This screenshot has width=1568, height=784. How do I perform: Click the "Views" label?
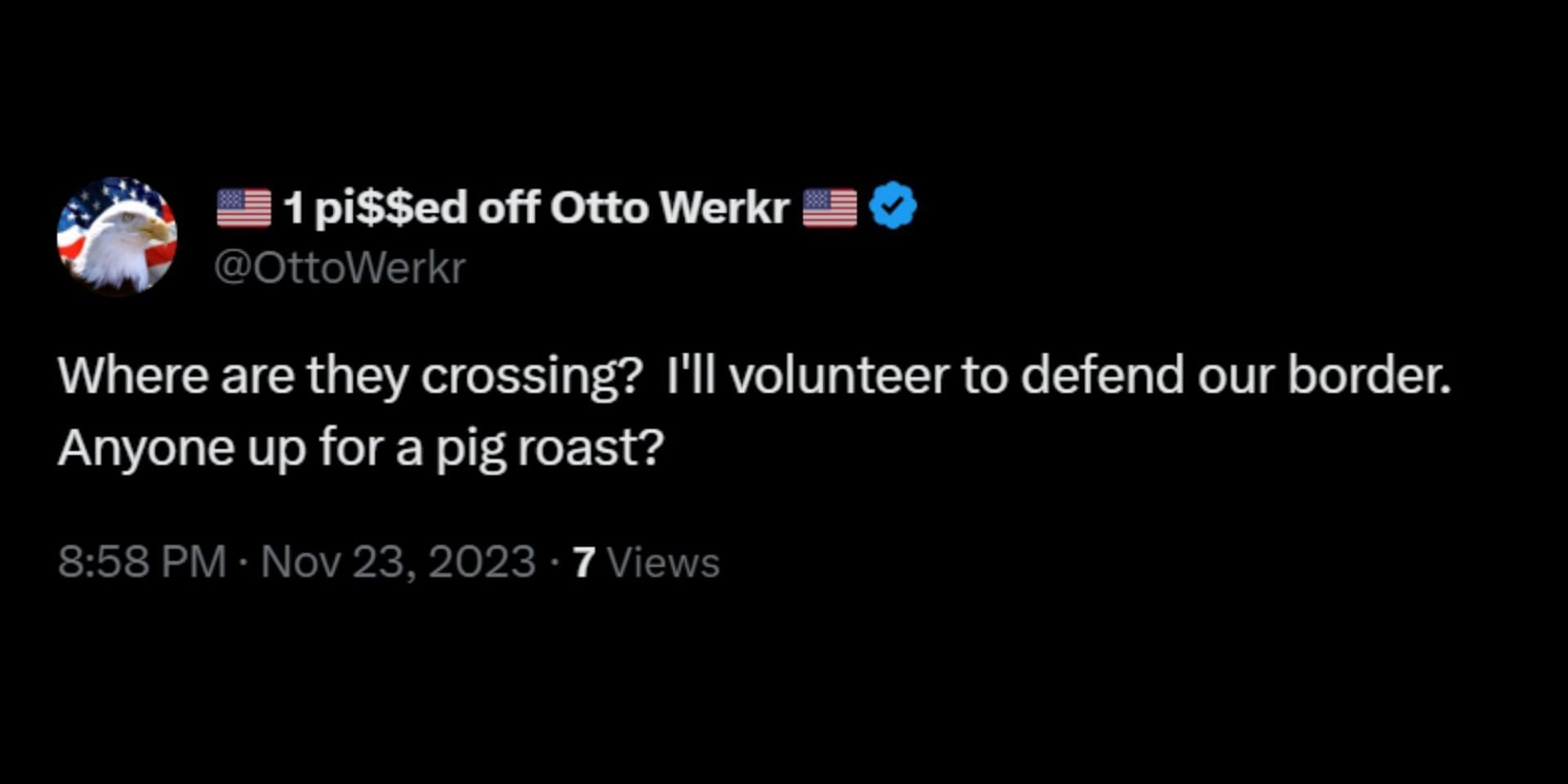(x=663, y=562)
